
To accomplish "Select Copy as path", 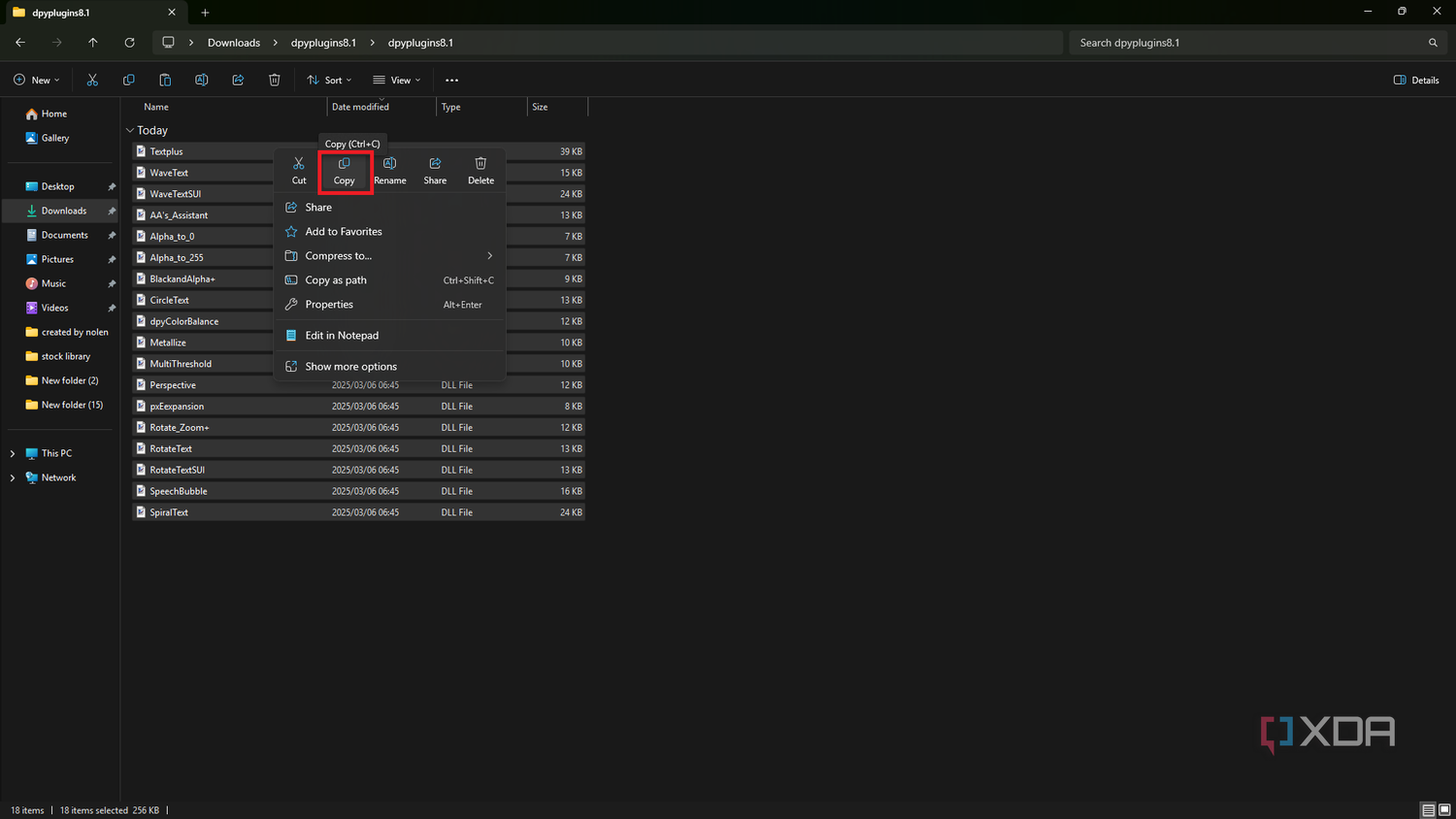I will pos(389,280).
